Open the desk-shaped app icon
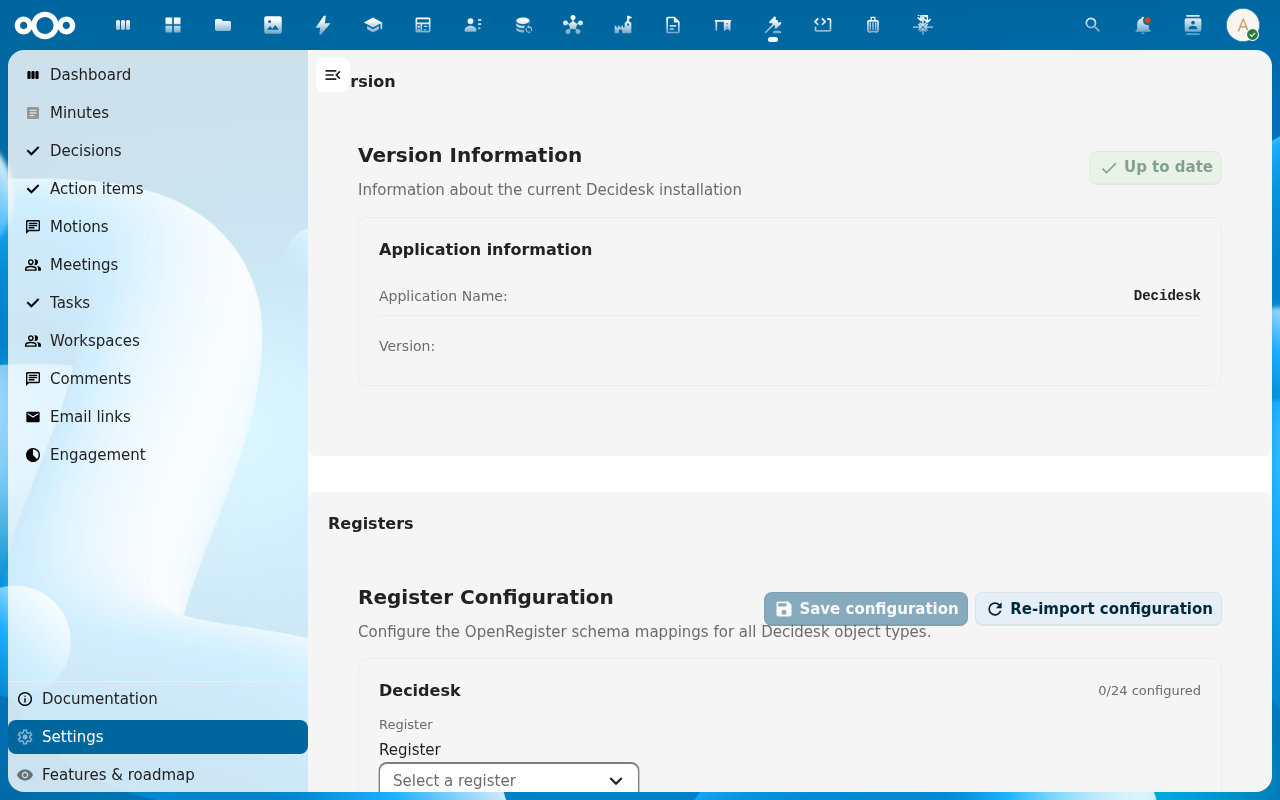1280x800 pixels. (723, 25)
